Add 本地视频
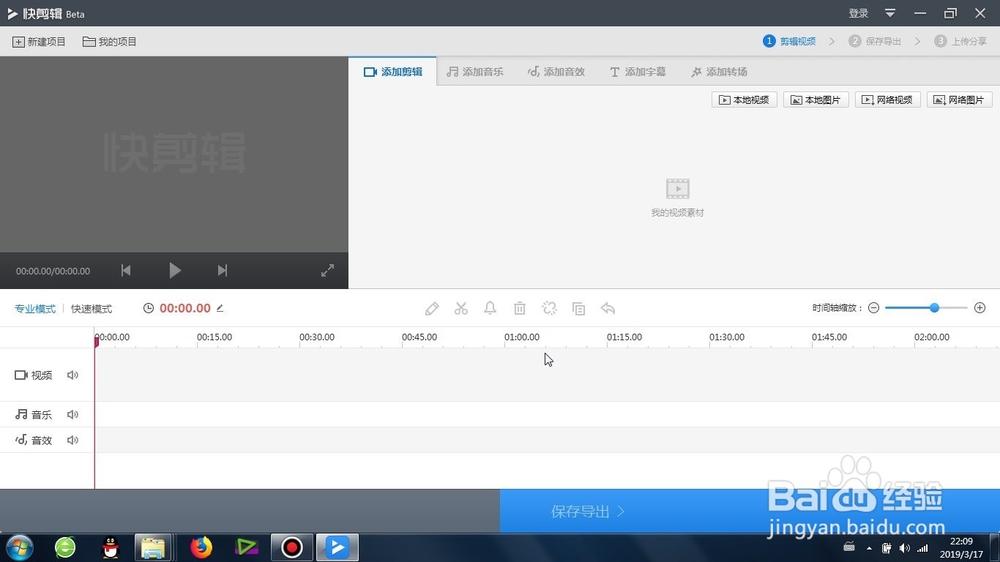 pyautogui.click(x=744, y=100)
